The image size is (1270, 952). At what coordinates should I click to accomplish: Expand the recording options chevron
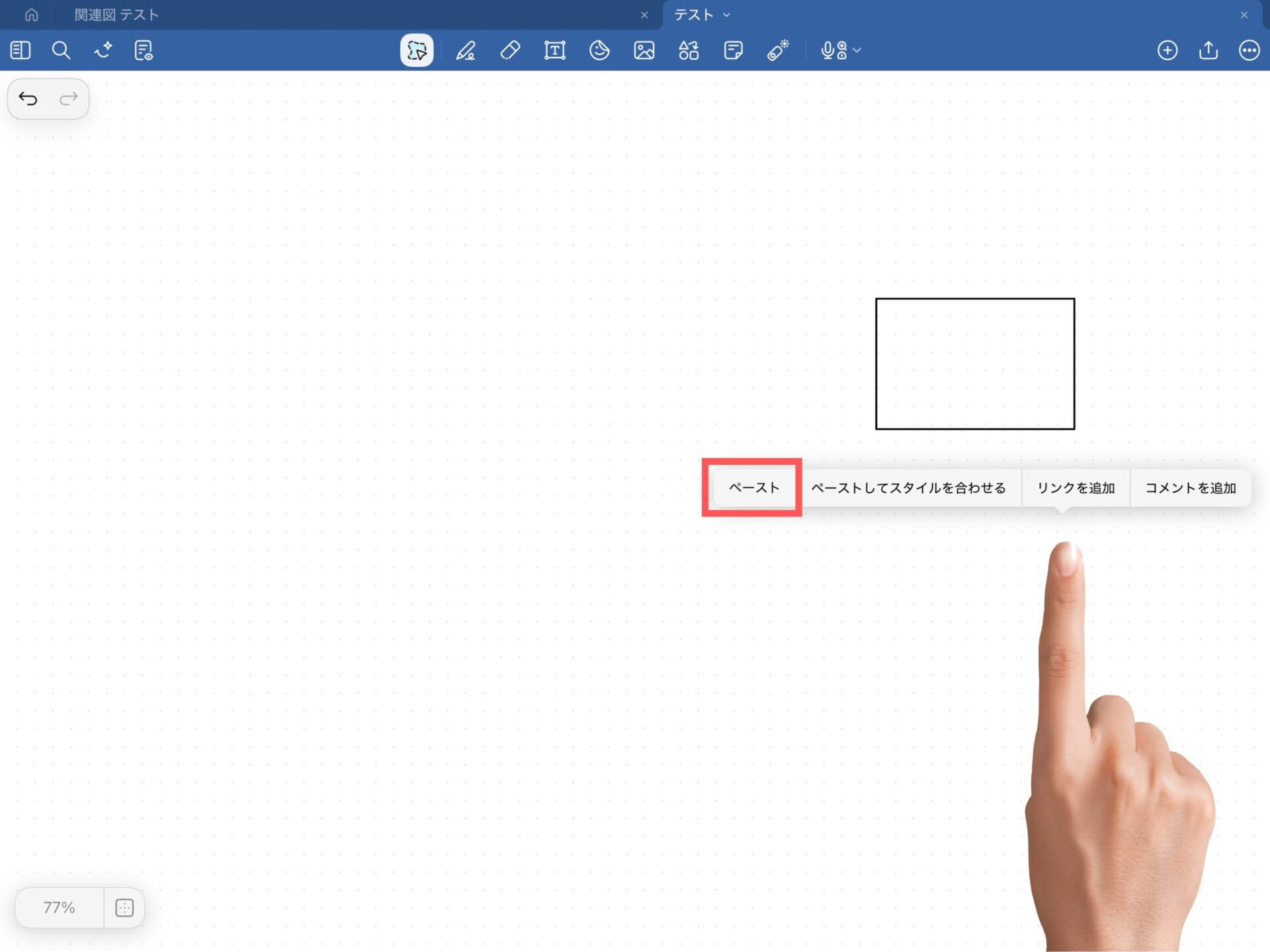pos(857,50)
